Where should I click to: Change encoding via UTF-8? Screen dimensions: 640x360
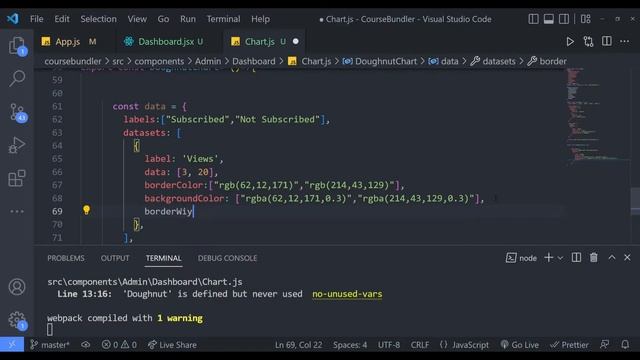point(389,344)
